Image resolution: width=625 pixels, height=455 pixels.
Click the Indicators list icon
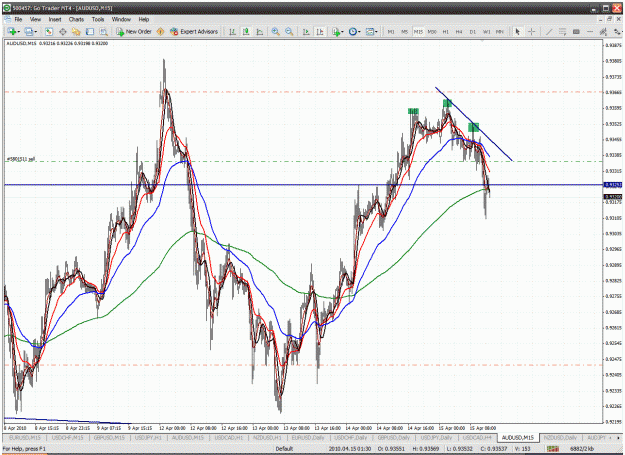336,31
